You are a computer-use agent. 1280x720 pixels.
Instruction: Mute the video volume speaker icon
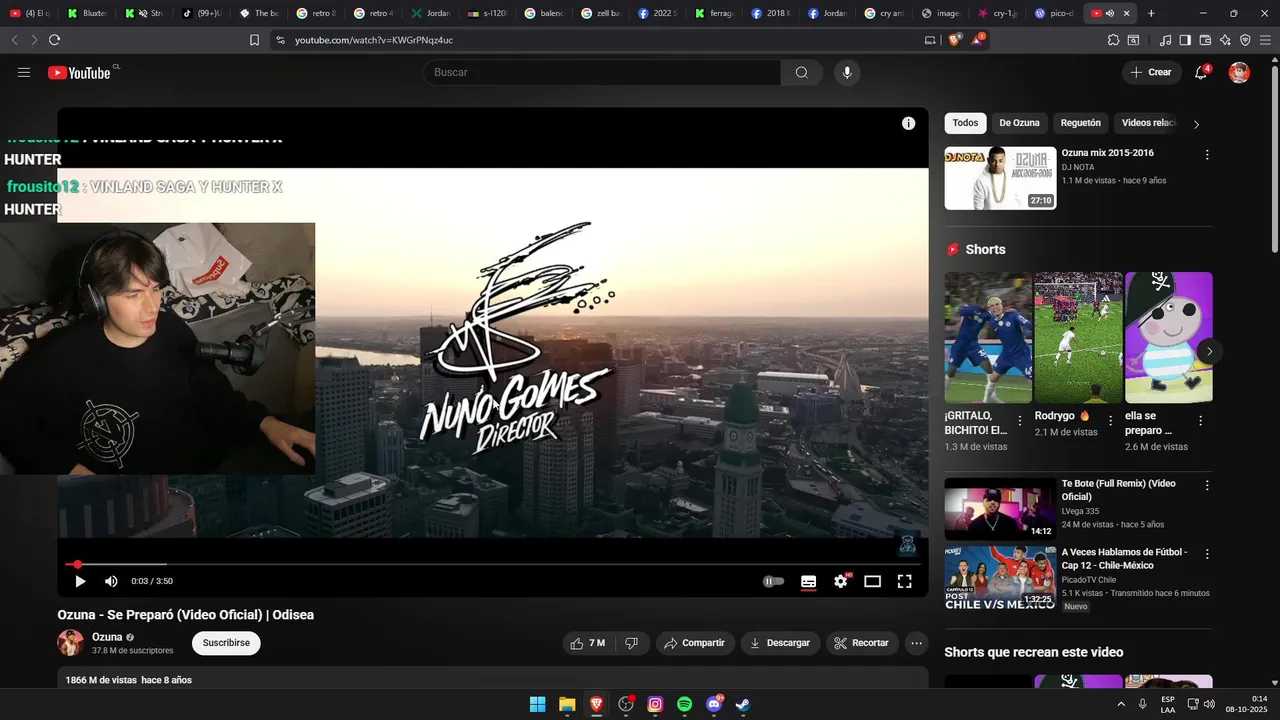111,581
